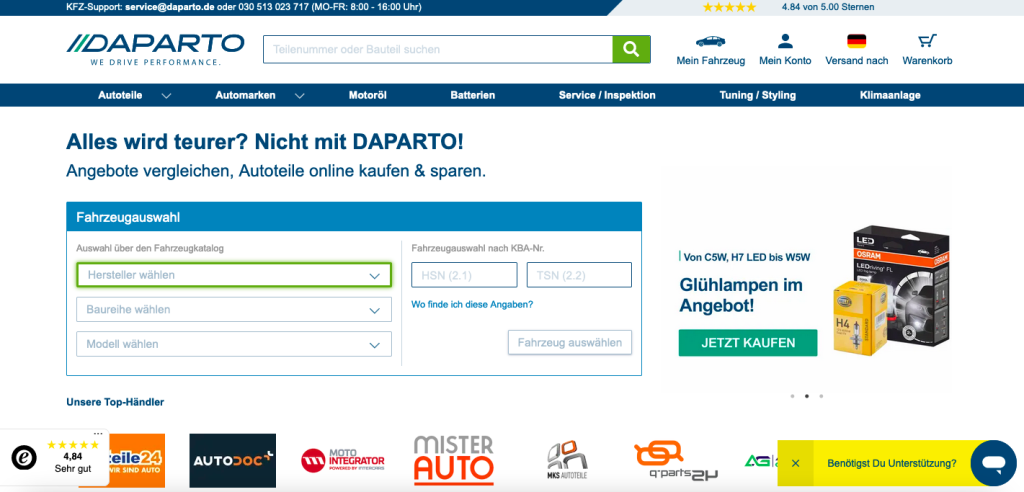
Task: Go to Batterien in navigation bar
Action: [473, 95]
